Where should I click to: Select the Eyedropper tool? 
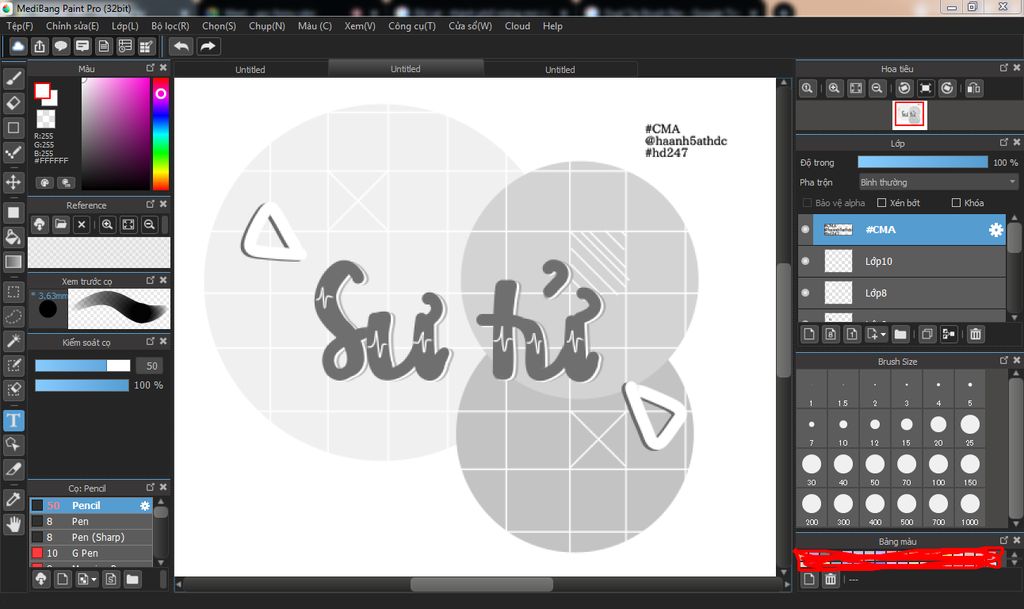tap(14, 499)
